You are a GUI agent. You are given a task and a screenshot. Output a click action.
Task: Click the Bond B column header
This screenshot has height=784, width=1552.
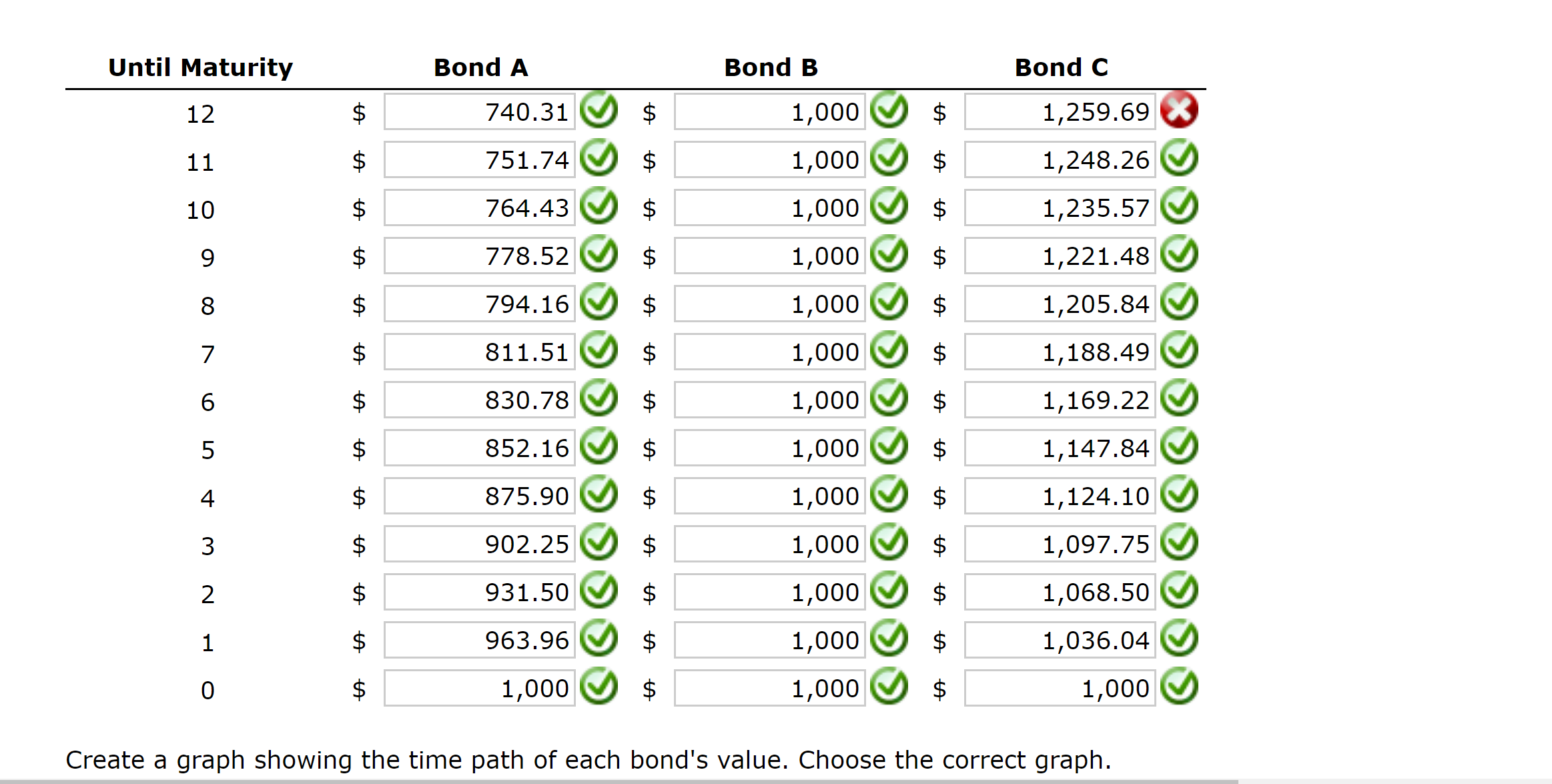point(771,66)
